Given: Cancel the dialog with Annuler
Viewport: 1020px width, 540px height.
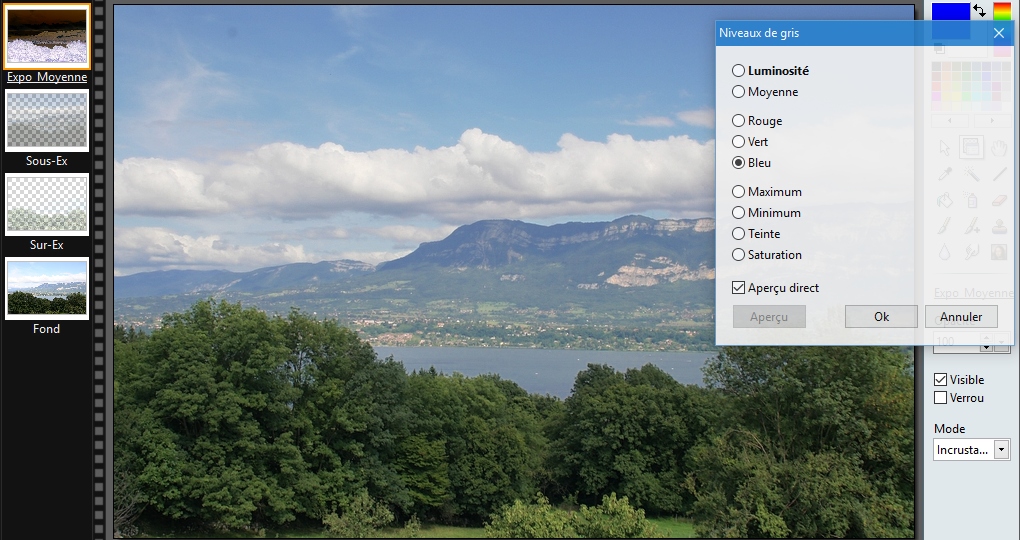Looking at the screenshot, I should (x=961, y=317).
